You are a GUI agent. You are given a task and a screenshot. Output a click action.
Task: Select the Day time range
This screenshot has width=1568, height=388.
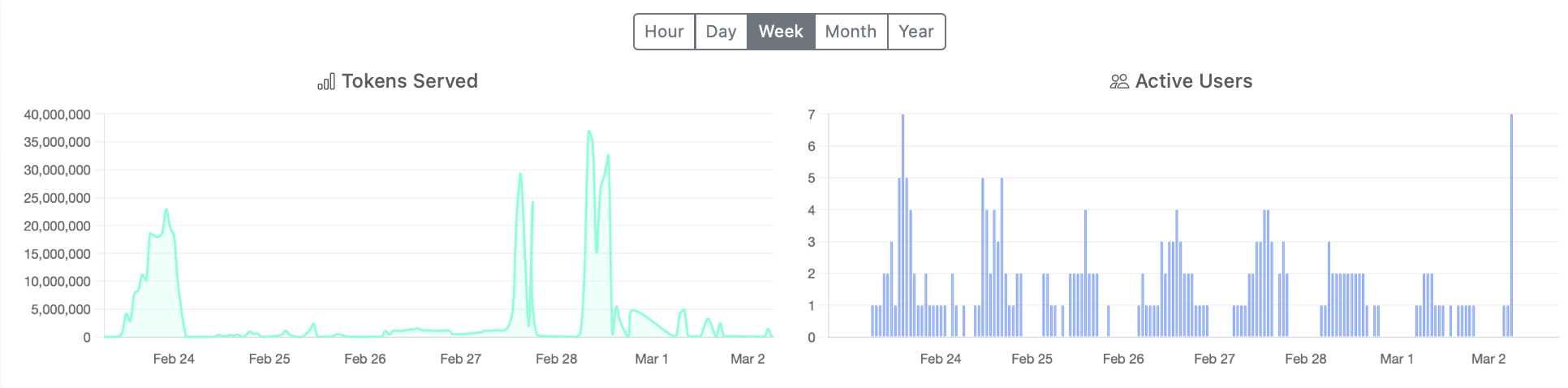721,32
